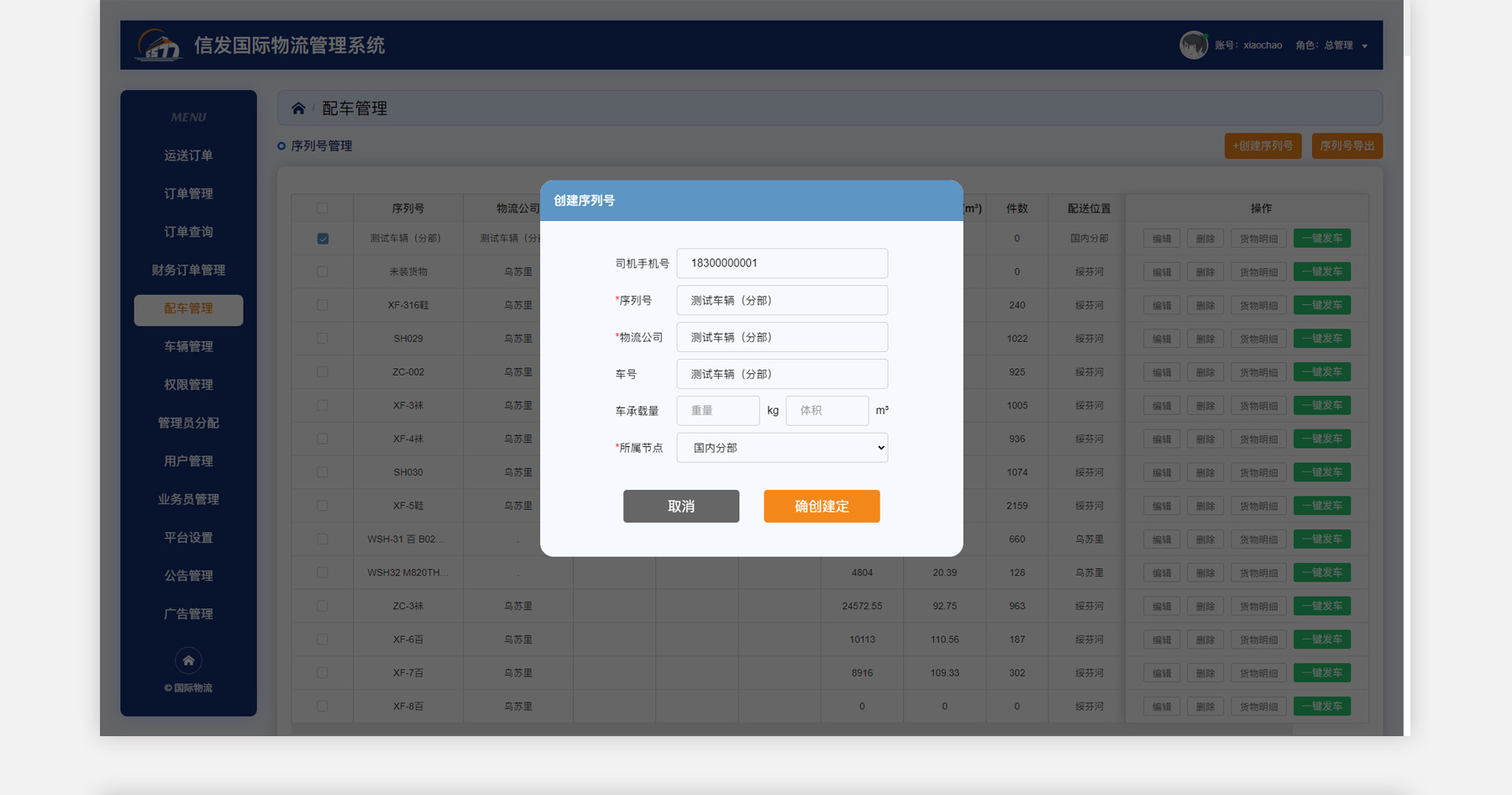Open the role dropdown arrow in header
This screenshot has width=1512, height=795.
click(1364, 46)
